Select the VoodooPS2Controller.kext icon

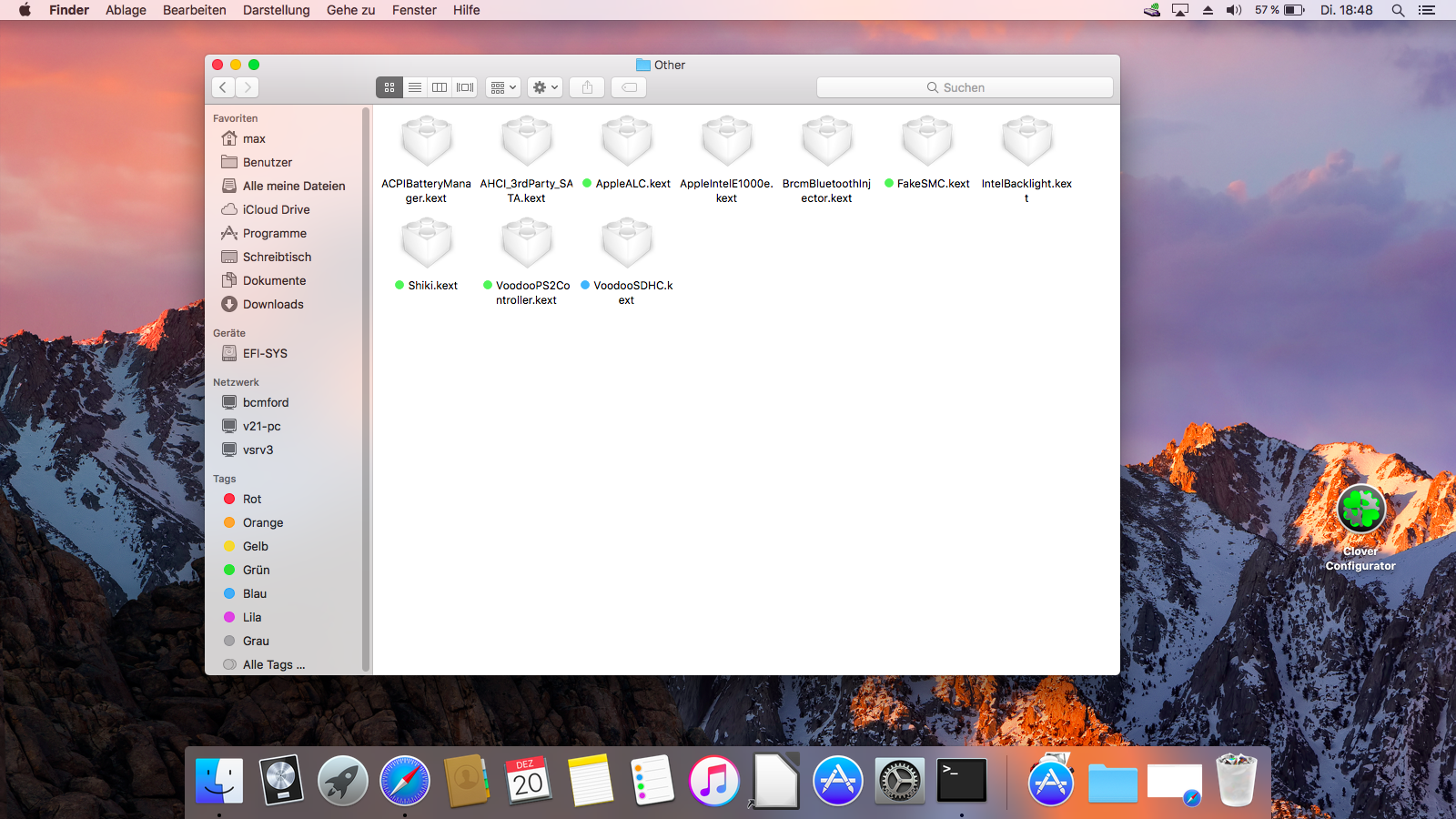(527, 243)
